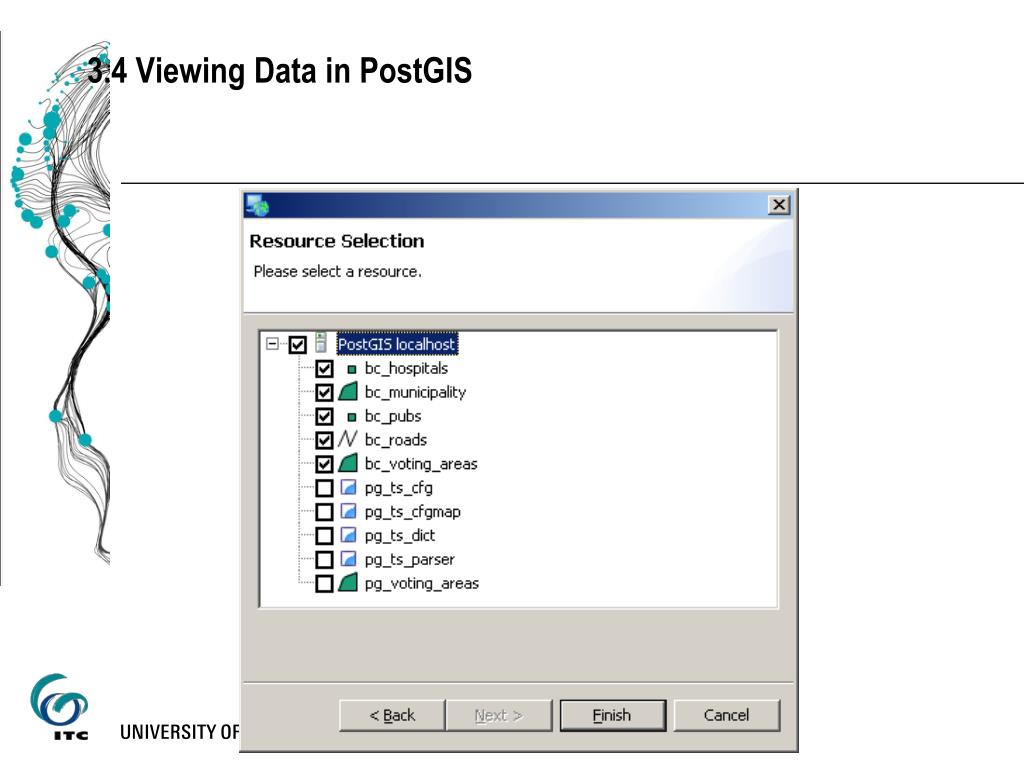Close the Resource Selection dialog window
This screenshot has width=1024, height=768.
click(x=779, y=205)
